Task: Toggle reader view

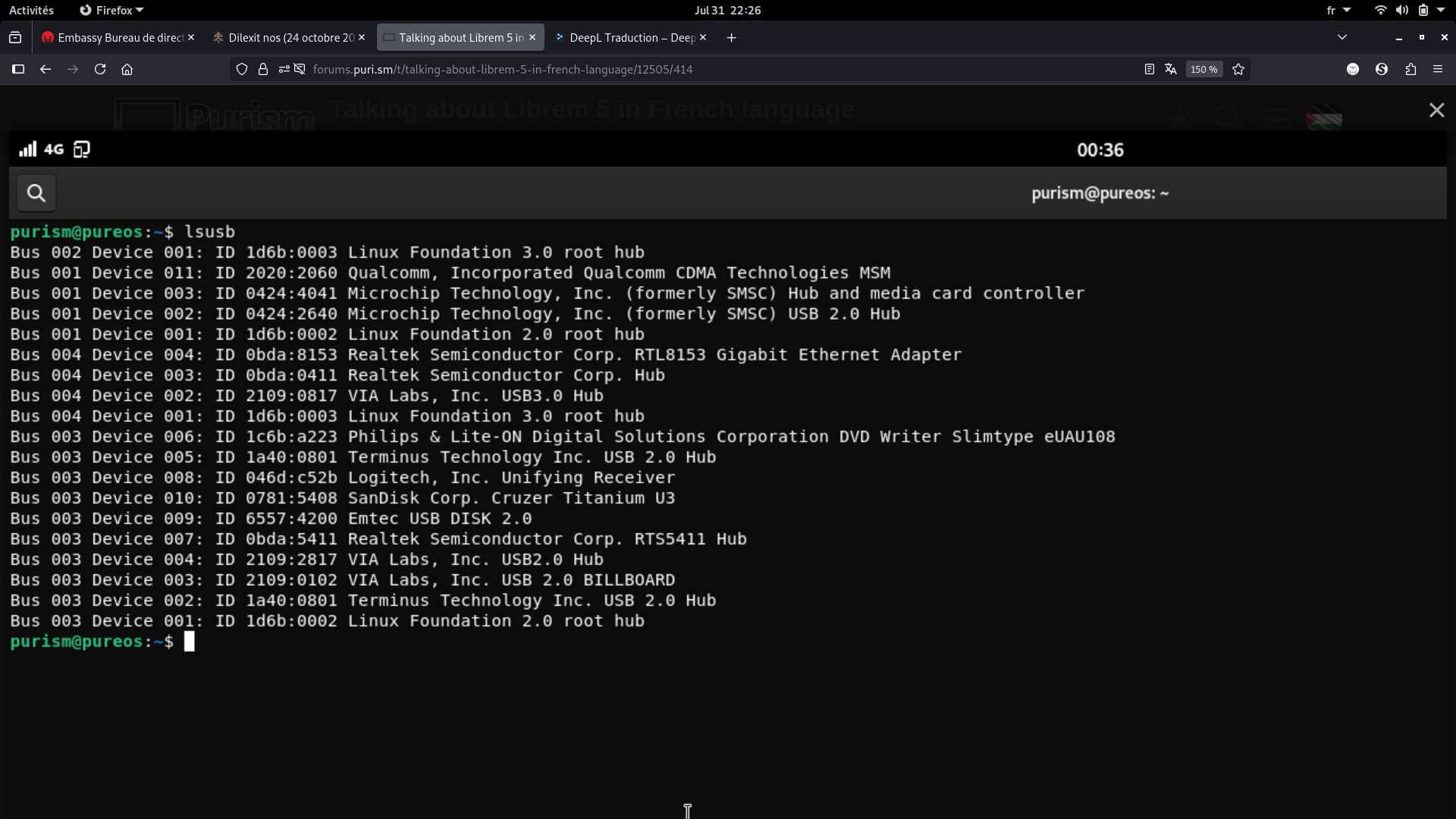Action: (1150, 69)
